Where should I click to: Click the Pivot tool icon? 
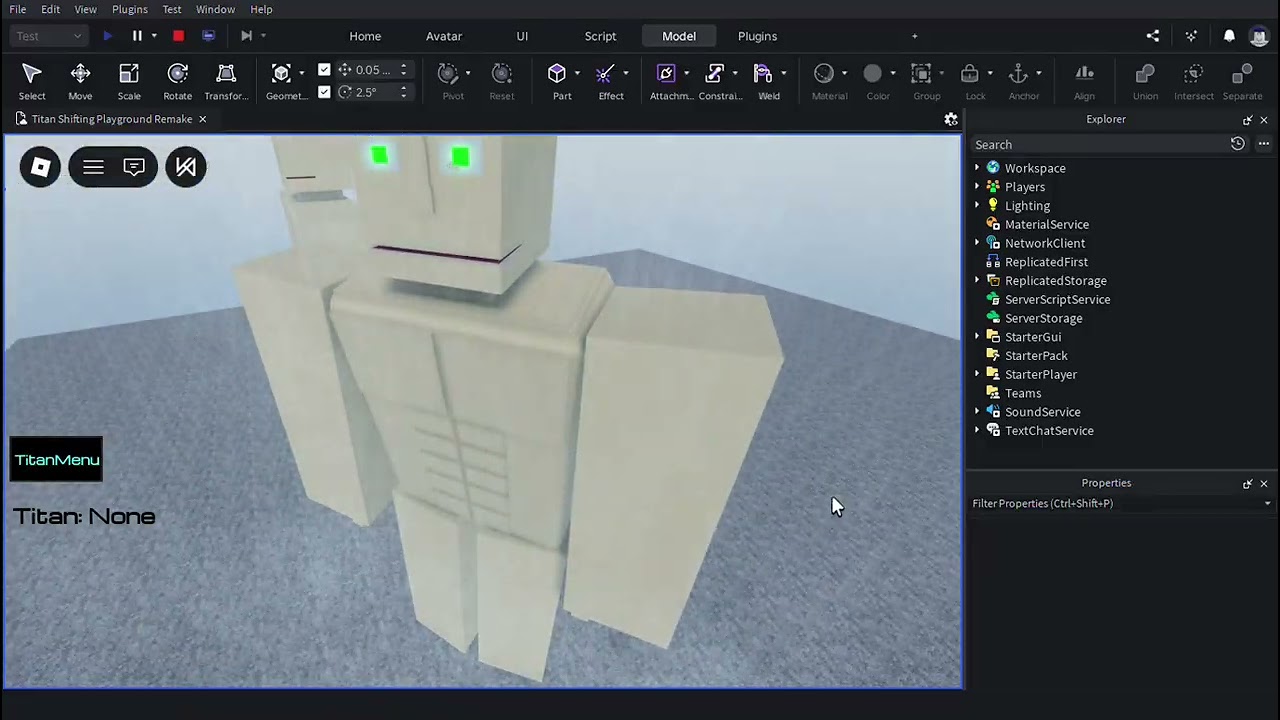[448, 74]
